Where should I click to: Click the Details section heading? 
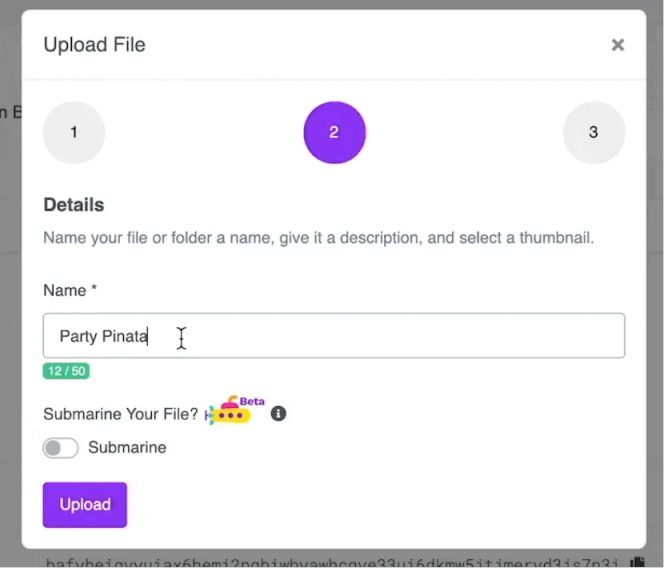(x=74, y=205)
